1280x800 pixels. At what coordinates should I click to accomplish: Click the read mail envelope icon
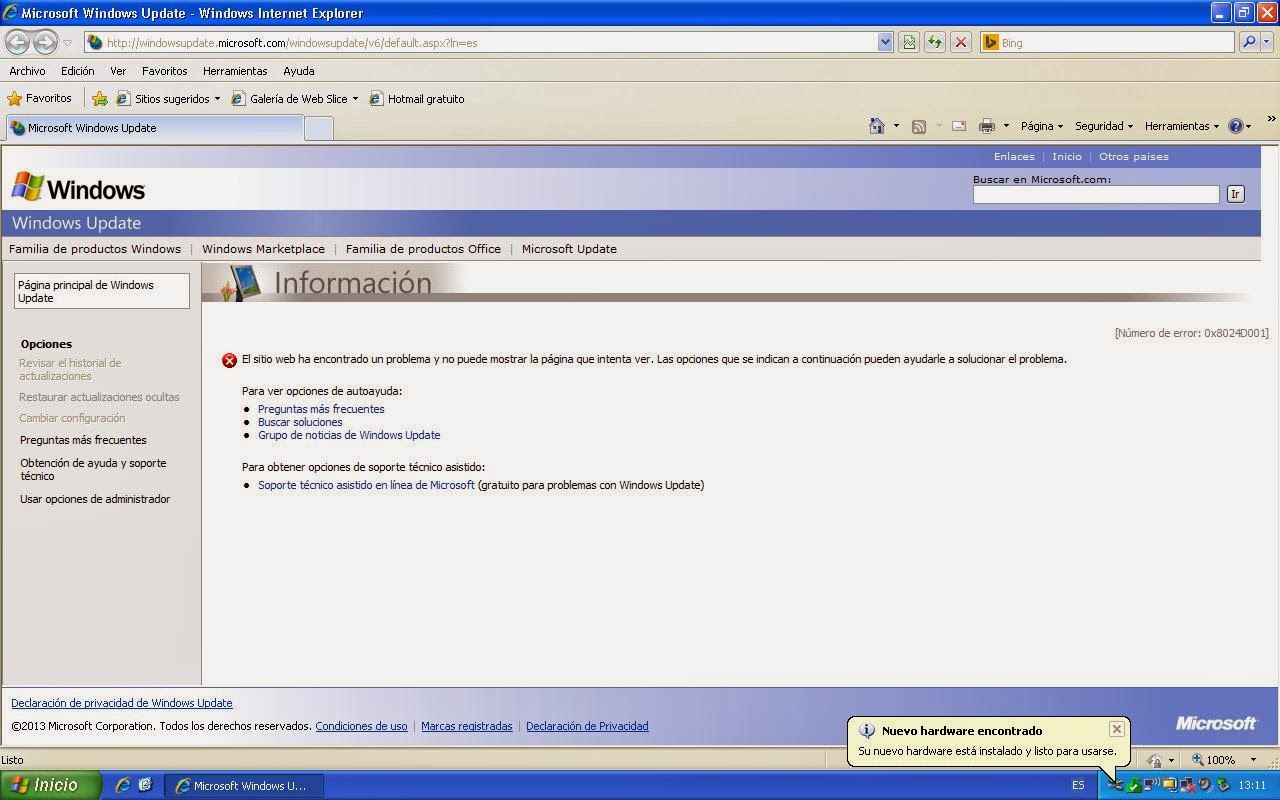[x=959, y=126]
